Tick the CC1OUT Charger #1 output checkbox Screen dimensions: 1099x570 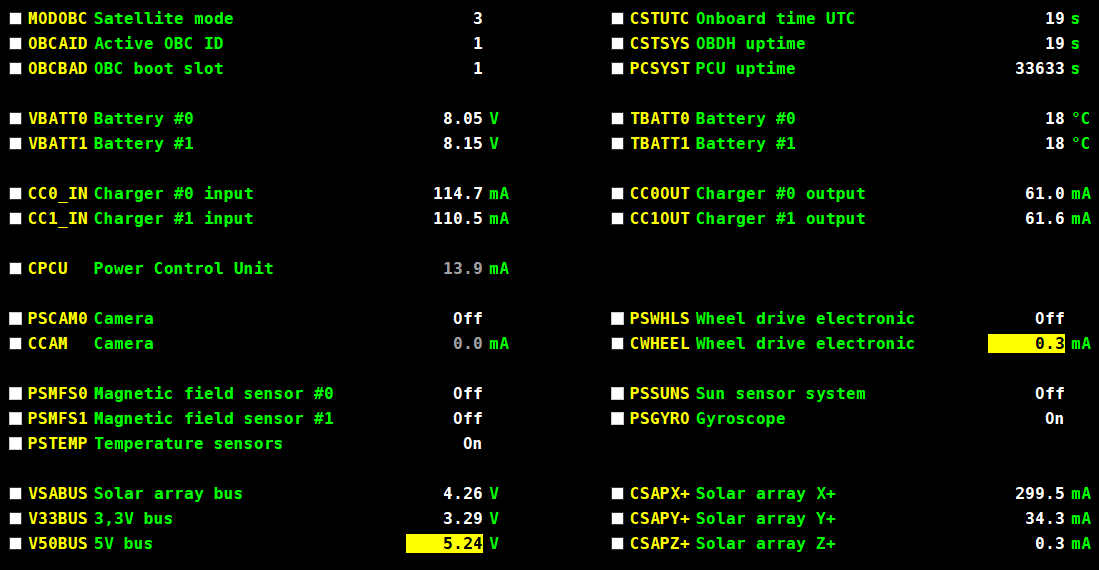pyautogui.click(x=617, y=219)
